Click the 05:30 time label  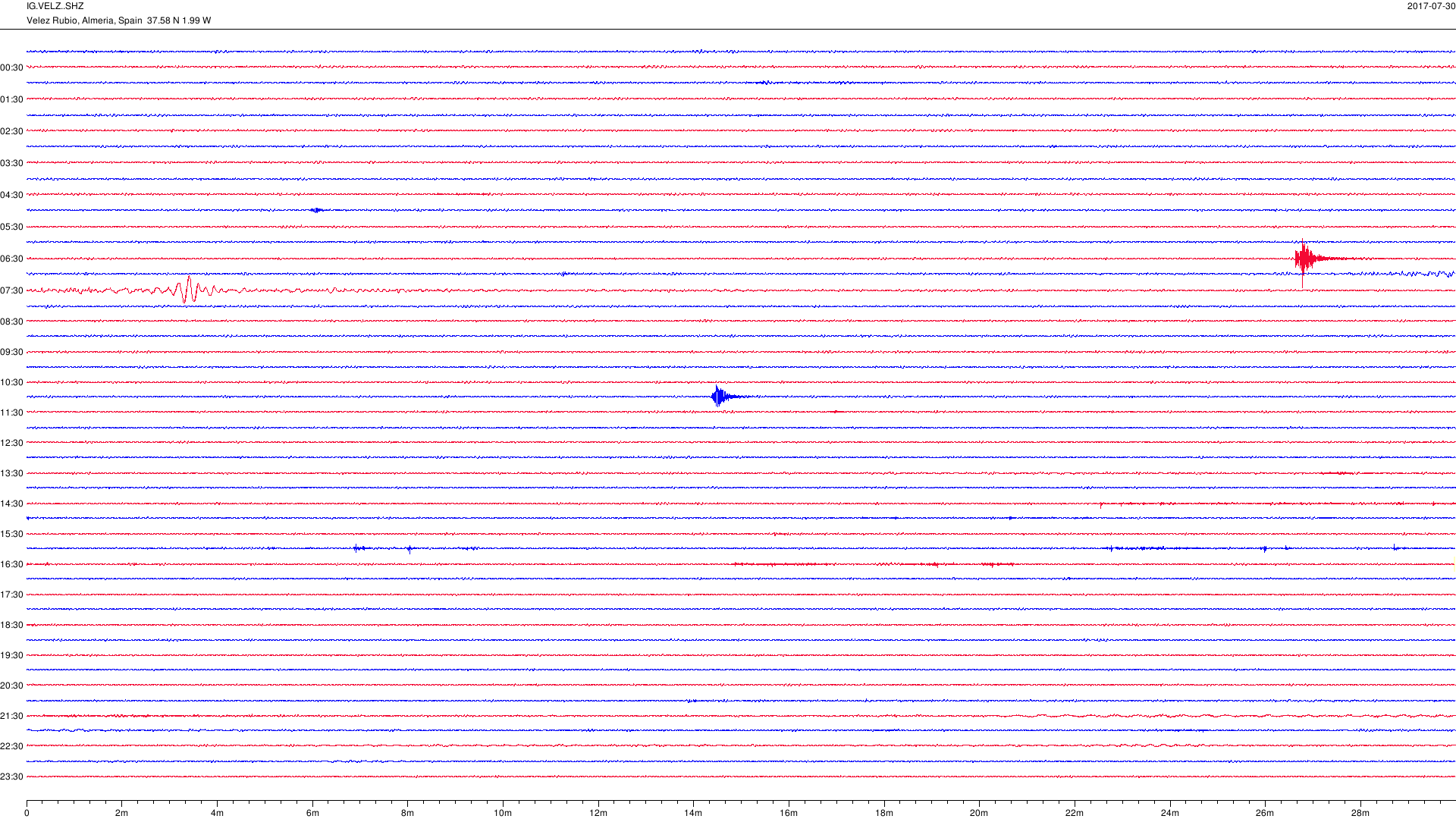11,227
